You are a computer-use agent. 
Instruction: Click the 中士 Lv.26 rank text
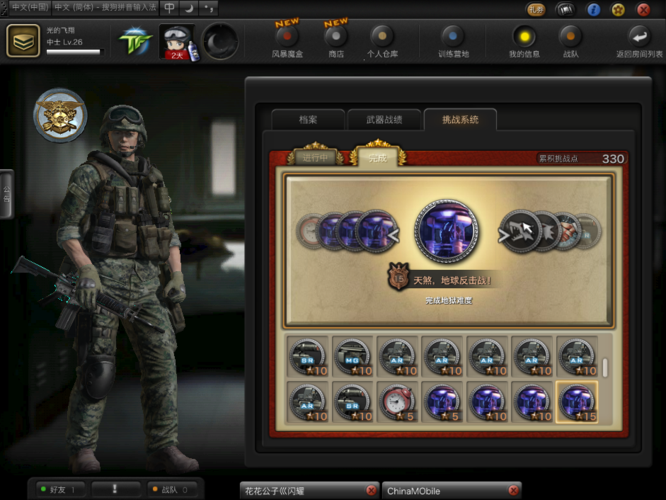tap(64, 42)
